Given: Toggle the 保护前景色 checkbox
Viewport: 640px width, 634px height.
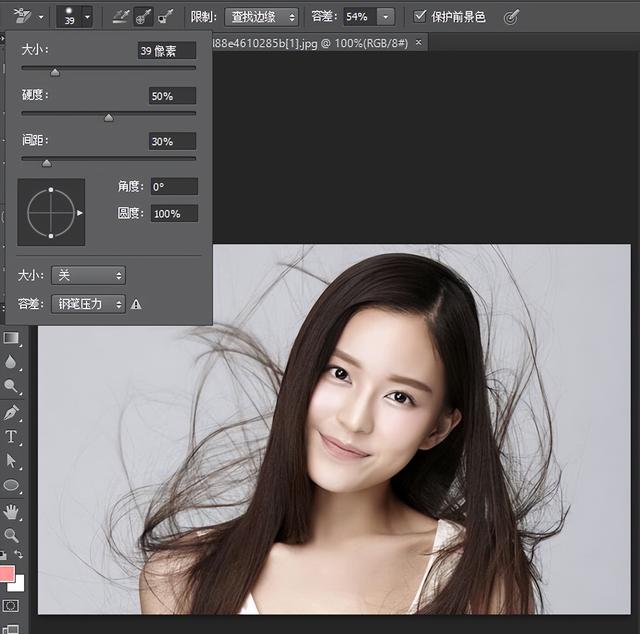Looking at the screenshot, I should pyautogui.click(x=420, y=17).
